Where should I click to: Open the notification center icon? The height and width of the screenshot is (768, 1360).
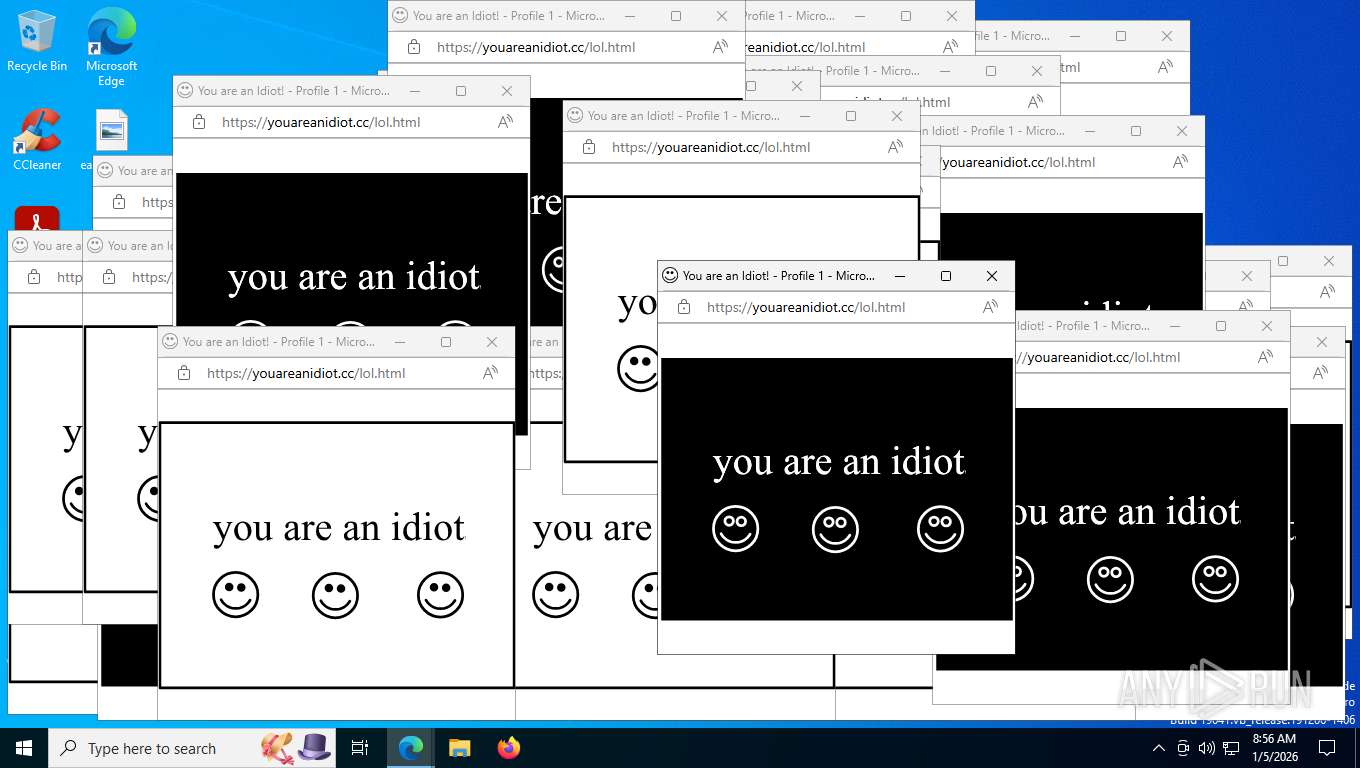[1327, 748]
